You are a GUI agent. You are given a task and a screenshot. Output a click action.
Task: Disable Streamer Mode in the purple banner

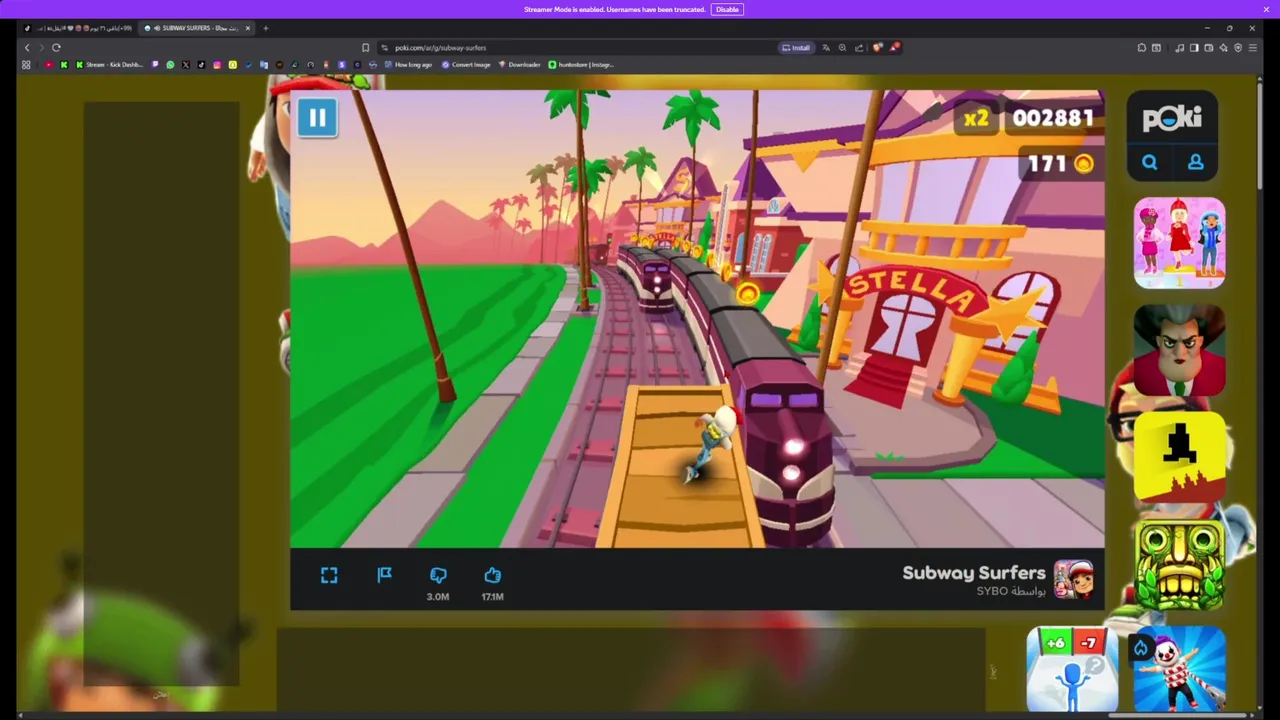point(727,9)
